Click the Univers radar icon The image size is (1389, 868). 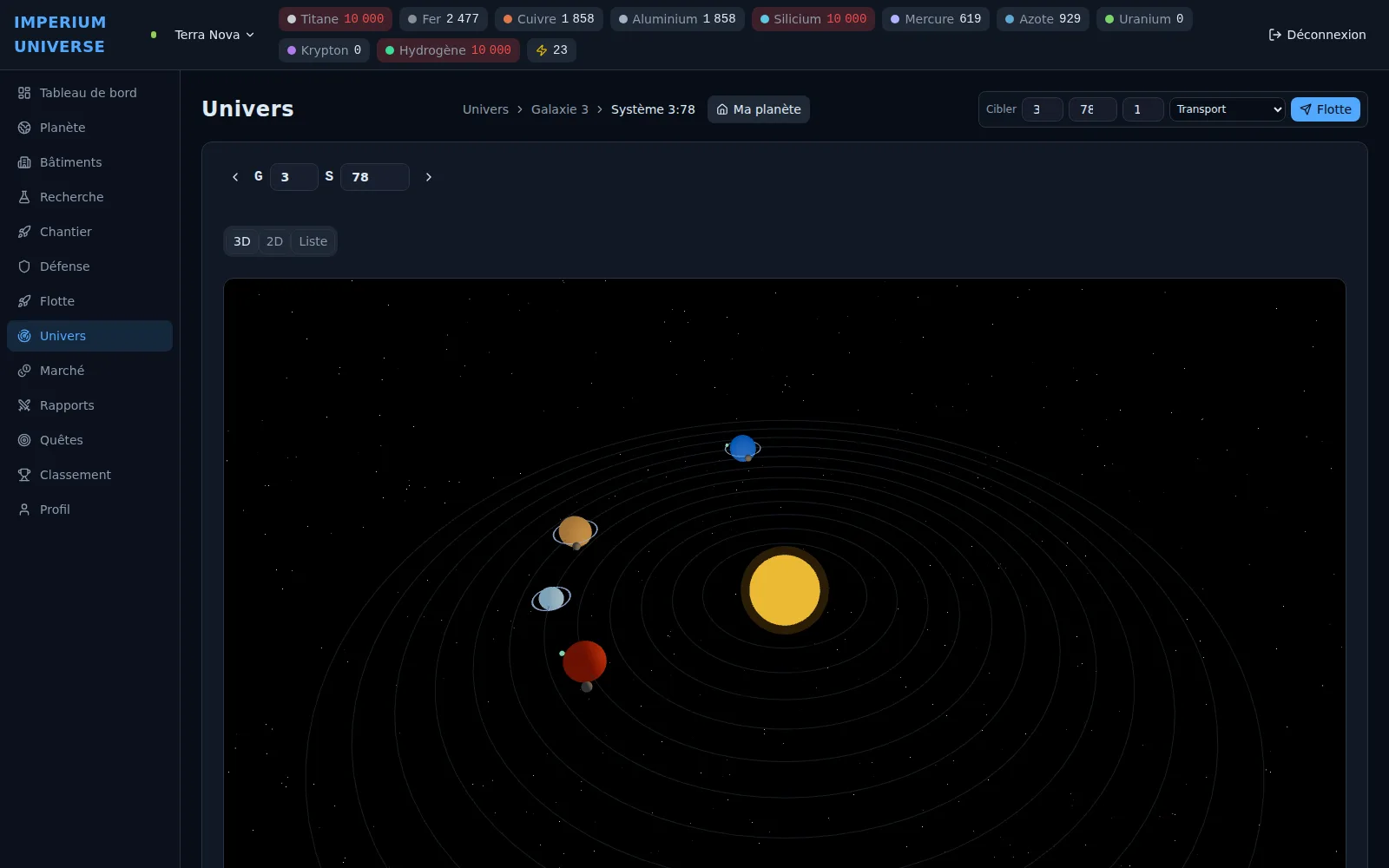[24, 336]
